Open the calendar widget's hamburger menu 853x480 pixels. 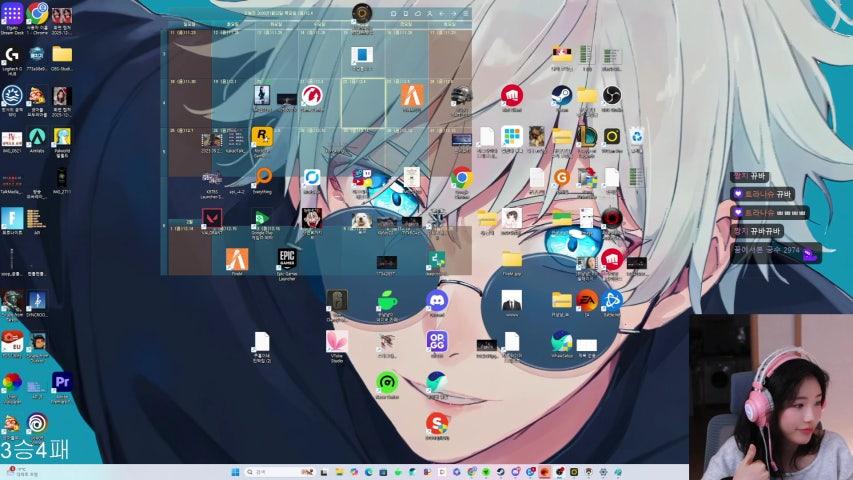(465, 14)
